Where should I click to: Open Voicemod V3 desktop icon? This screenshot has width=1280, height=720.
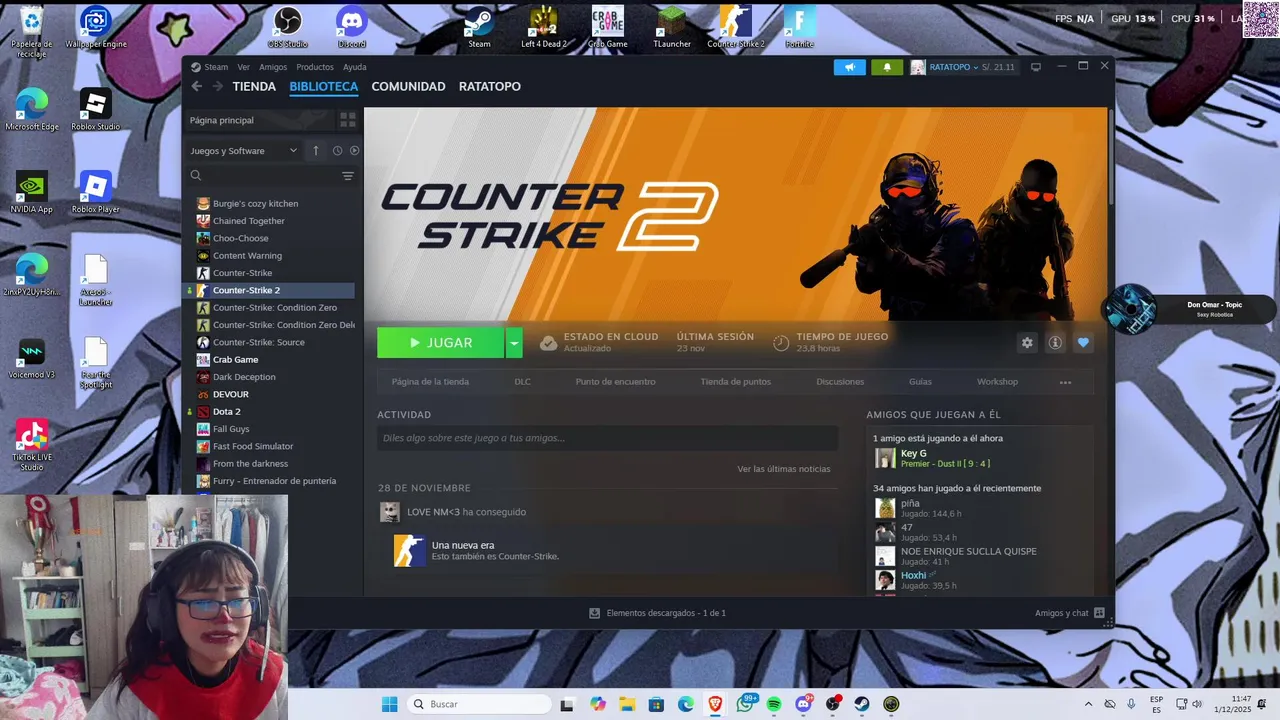click(32, 359)
